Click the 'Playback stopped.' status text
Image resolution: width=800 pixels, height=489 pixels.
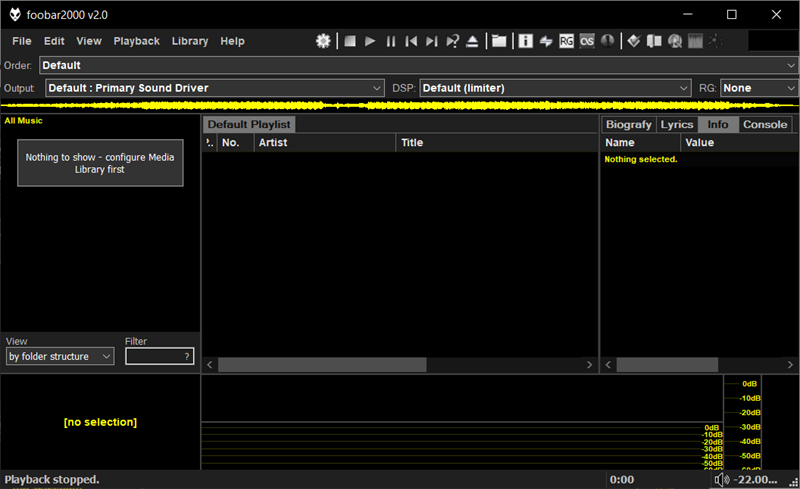[x=52, y=480]
